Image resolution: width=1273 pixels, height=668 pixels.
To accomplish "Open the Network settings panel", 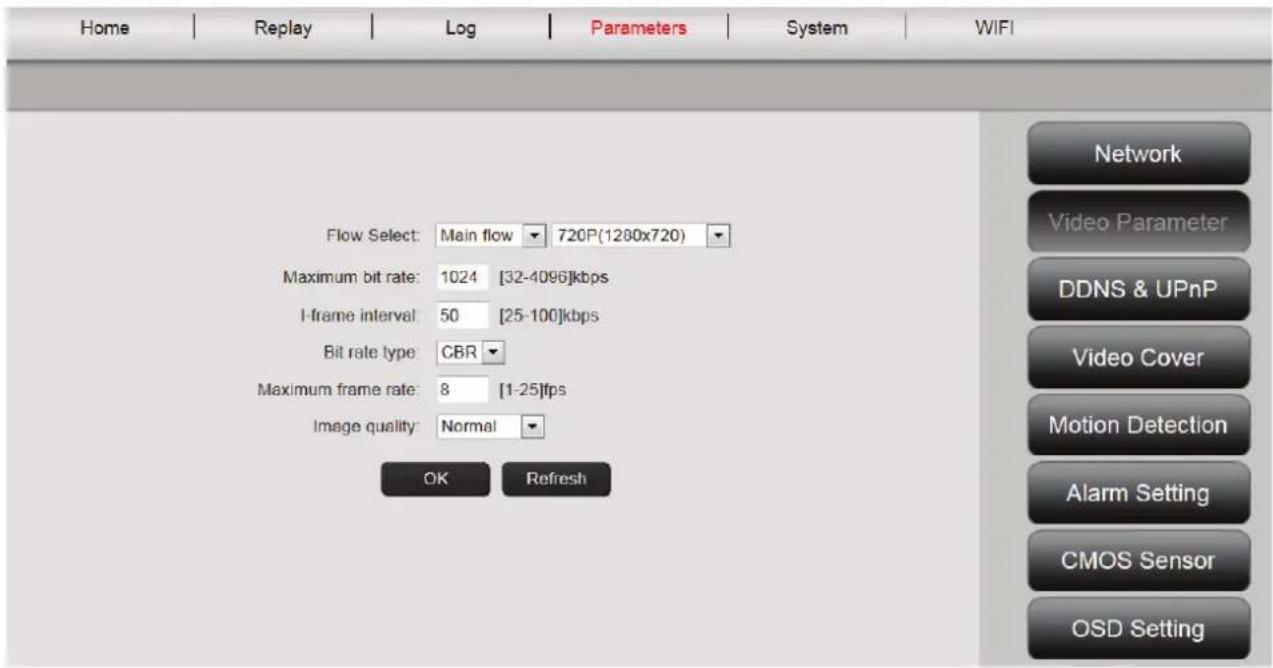I will click(1138, 154).
